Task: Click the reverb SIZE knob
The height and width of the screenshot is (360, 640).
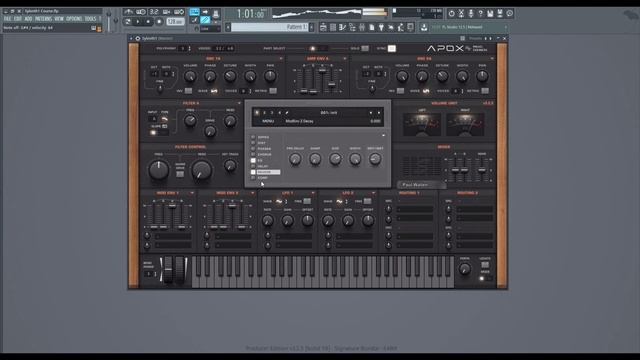Action: pyautogui.click(x=335, y=159)
